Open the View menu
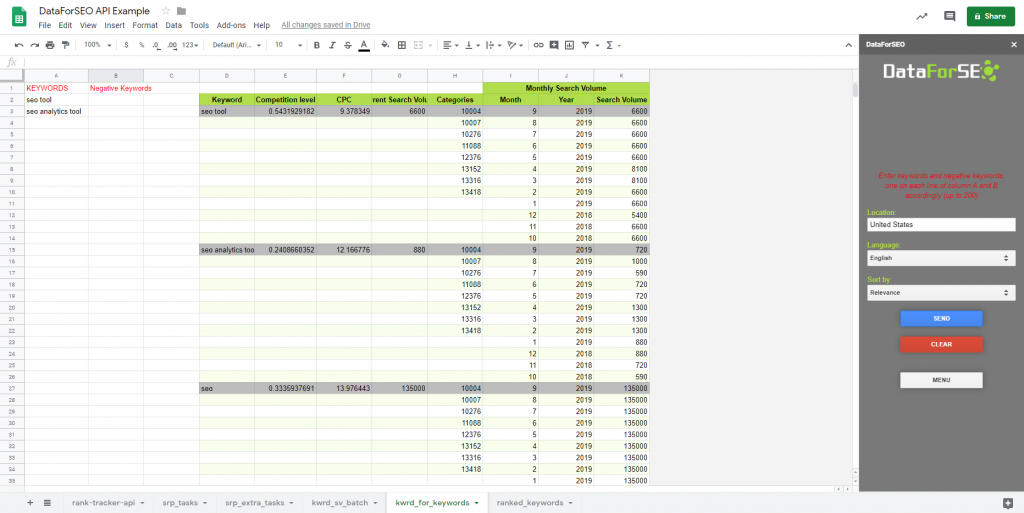The image size is (1024, 513). pyautogui.click(x=88, y=25)
